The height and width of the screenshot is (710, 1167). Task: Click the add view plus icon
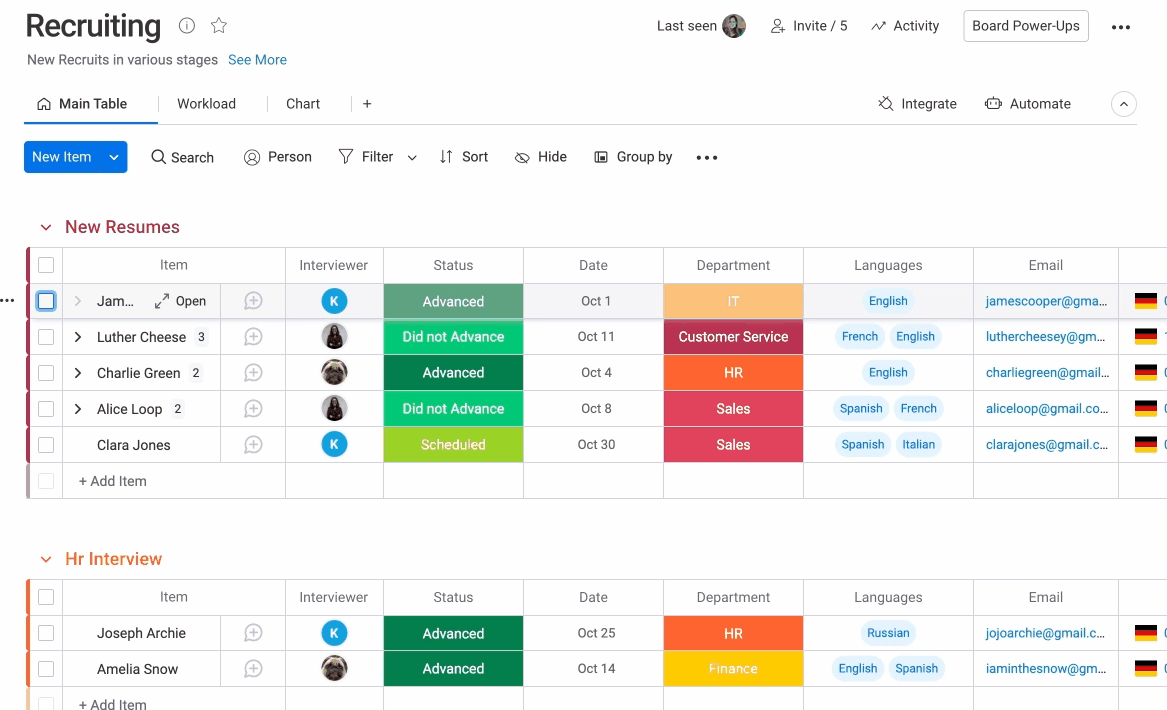pos(367,104)
